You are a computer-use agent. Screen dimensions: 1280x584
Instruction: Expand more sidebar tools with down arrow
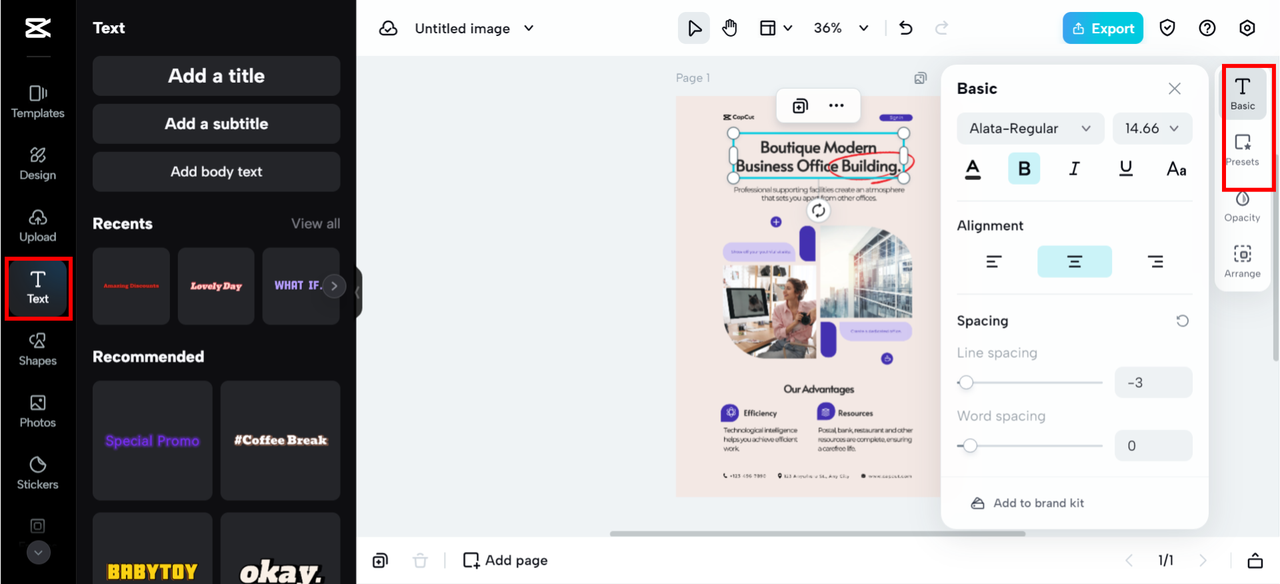pos(38,551)
